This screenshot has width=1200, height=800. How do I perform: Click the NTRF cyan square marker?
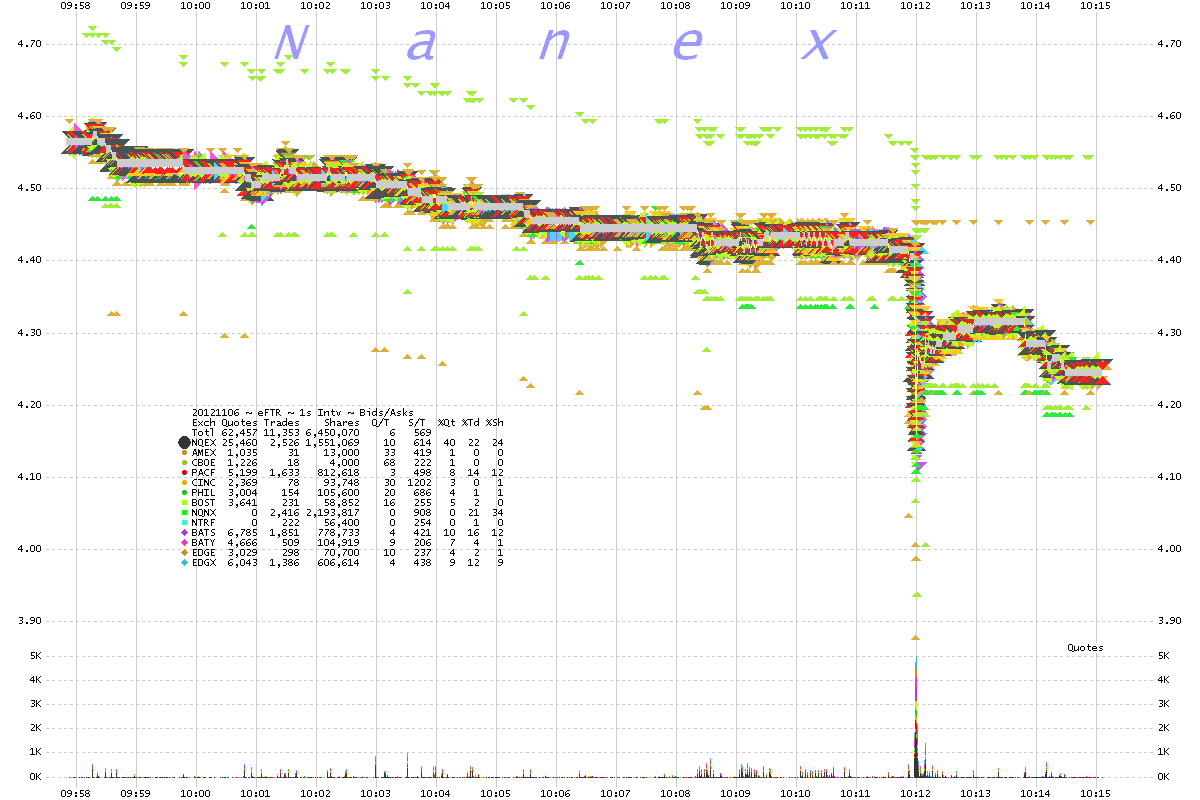184,523
